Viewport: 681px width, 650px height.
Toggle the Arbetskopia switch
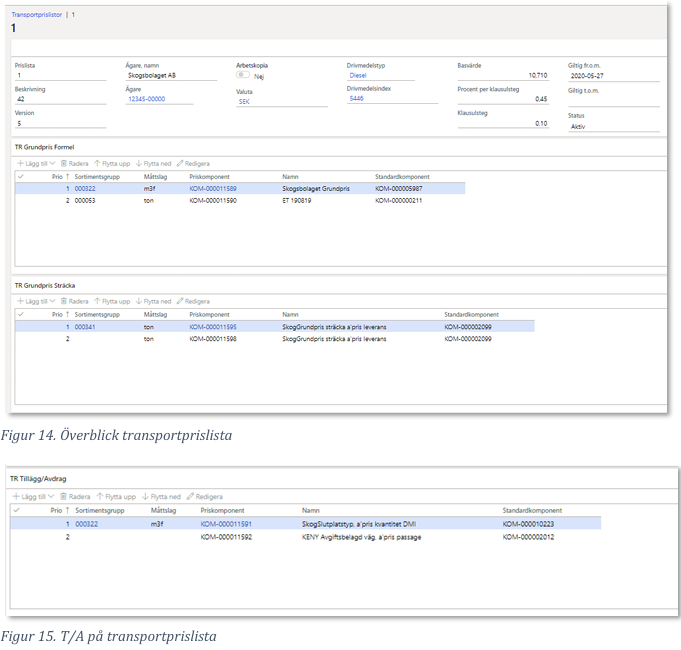(243, 75)
